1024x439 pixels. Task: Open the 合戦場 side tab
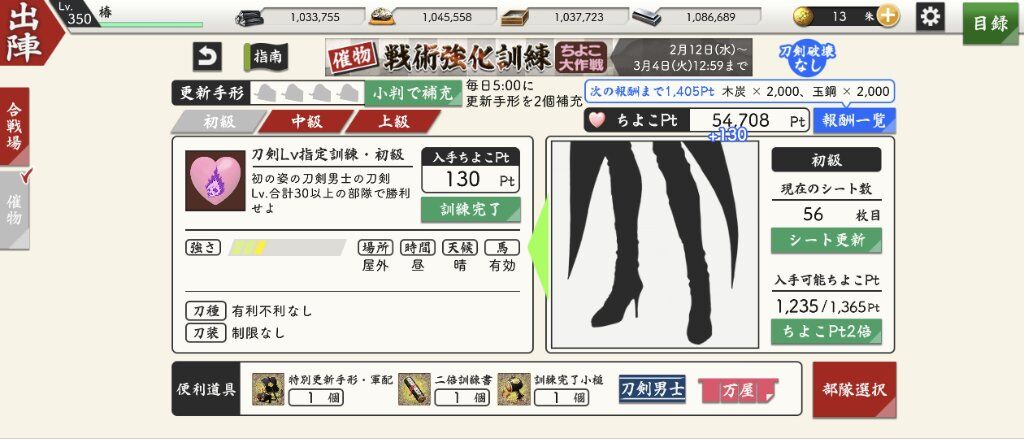[x=14, y=127]
